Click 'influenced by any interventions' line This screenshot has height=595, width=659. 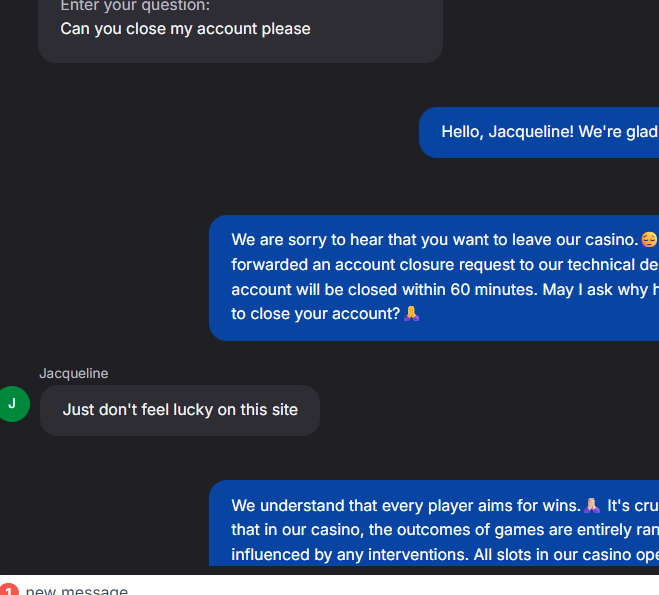[x=445, y=555]
